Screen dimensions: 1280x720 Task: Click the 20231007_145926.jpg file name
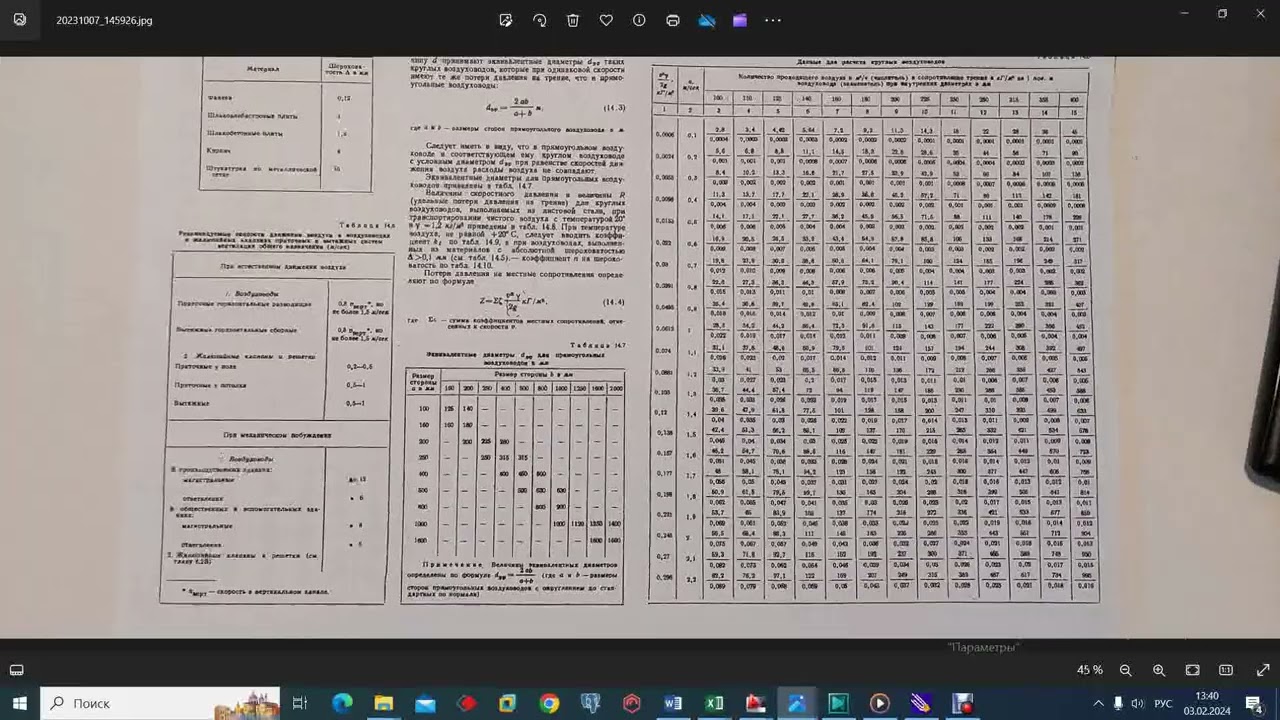tap(105, 20)
